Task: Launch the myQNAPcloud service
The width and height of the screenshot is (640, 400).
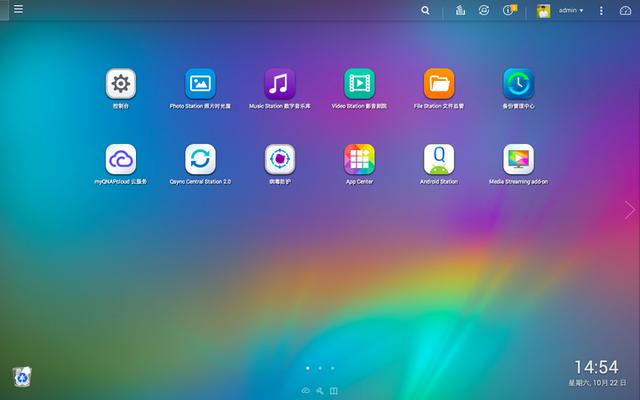Action: tap(121, 159)
